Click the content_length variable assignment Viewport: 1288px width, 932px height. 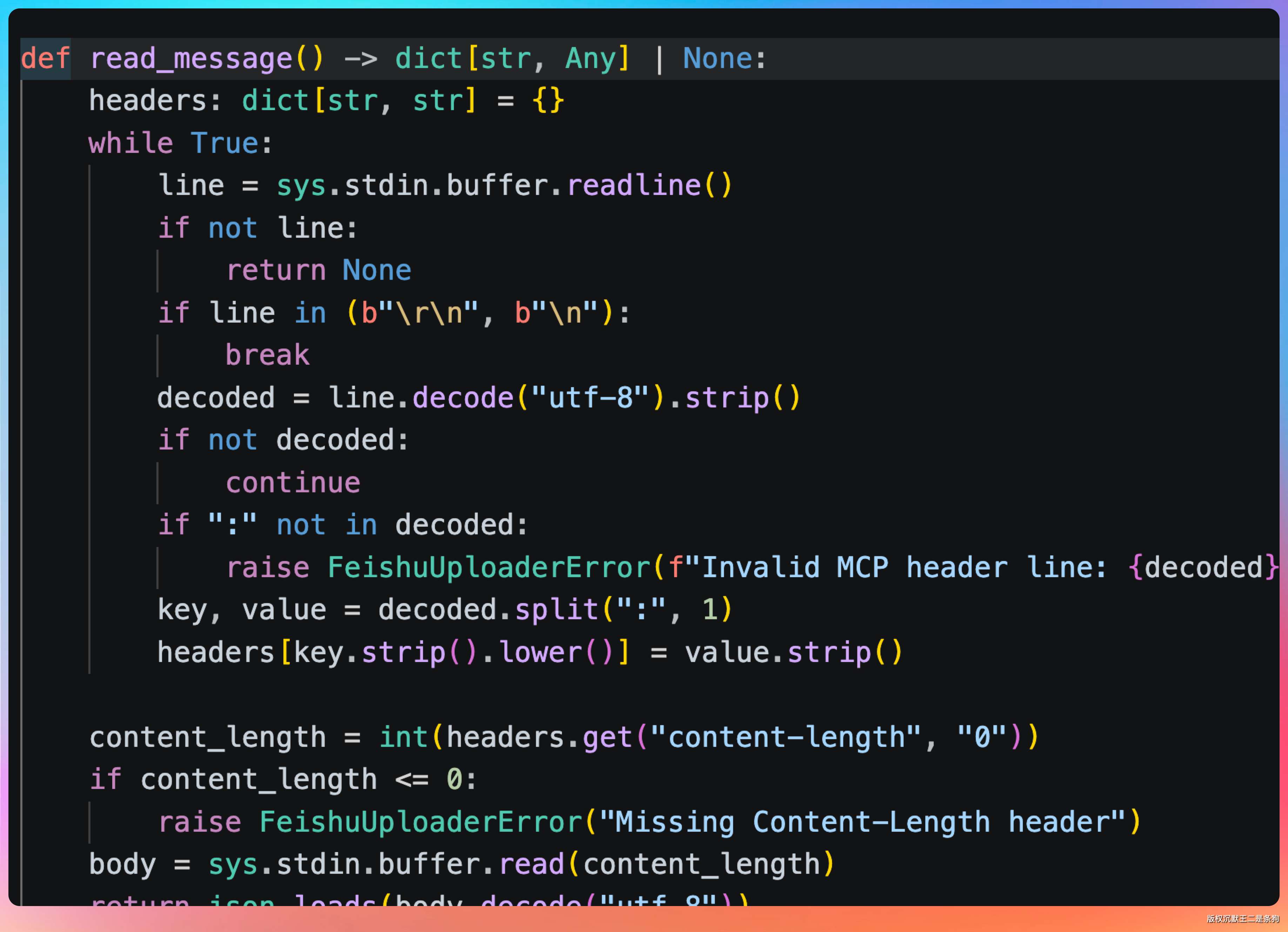coord(207,737)
